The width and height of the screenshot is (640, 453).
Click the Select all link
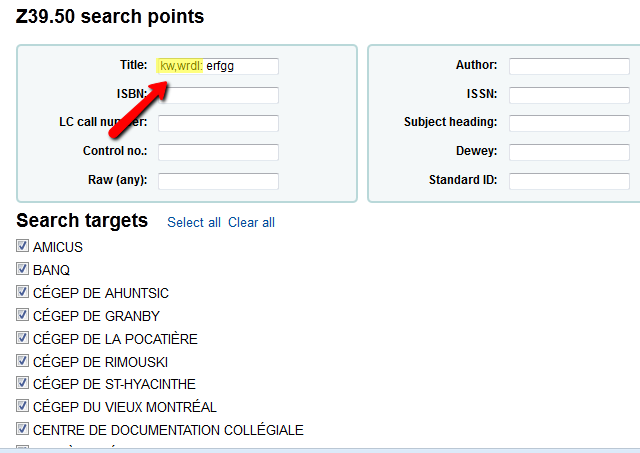click(x=194, y=222)
